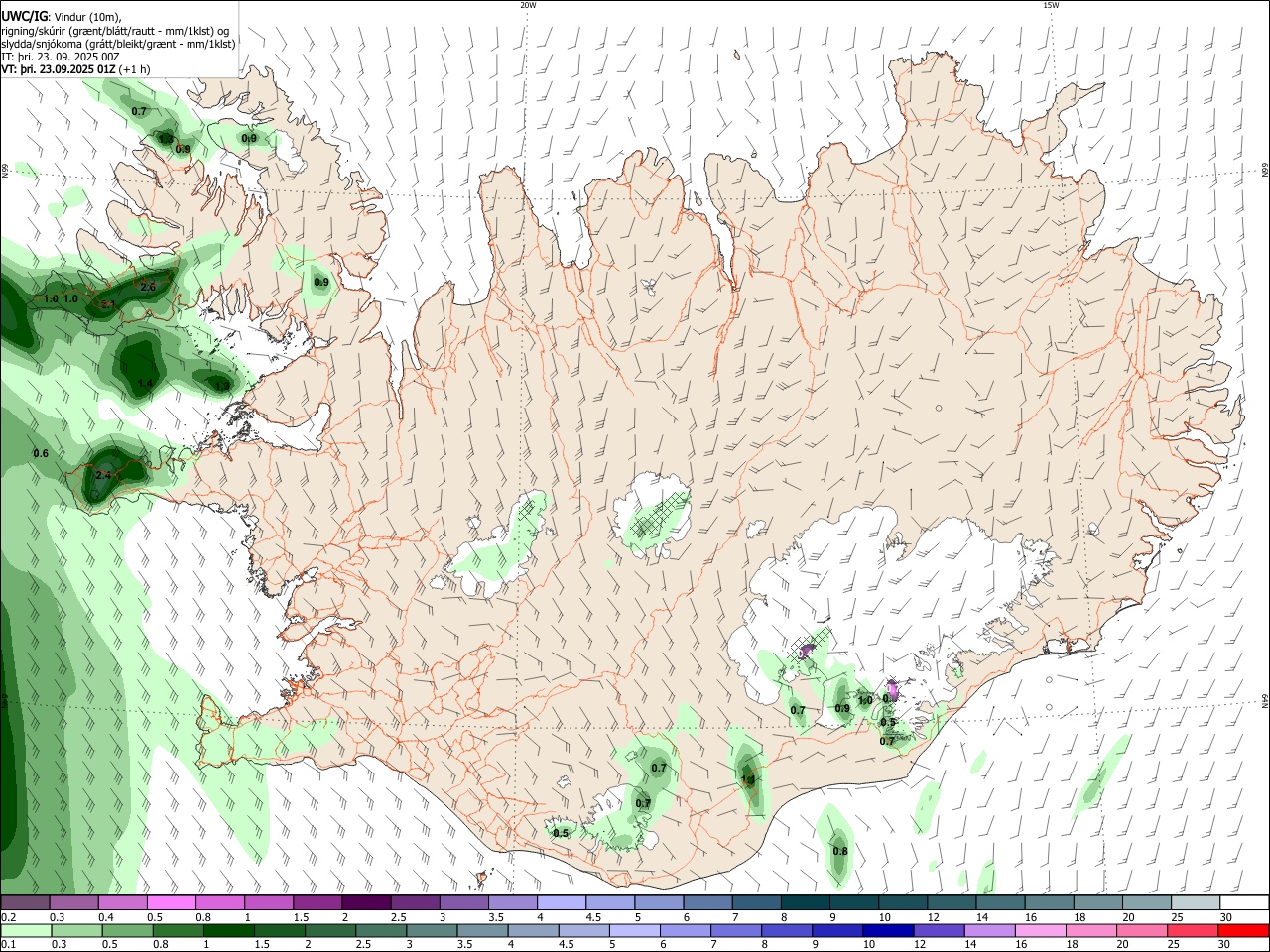Screen dimensions: 1270x952
Task: Click the white swatch labelled 30 in top legend row
Action: click(1243, 902)
